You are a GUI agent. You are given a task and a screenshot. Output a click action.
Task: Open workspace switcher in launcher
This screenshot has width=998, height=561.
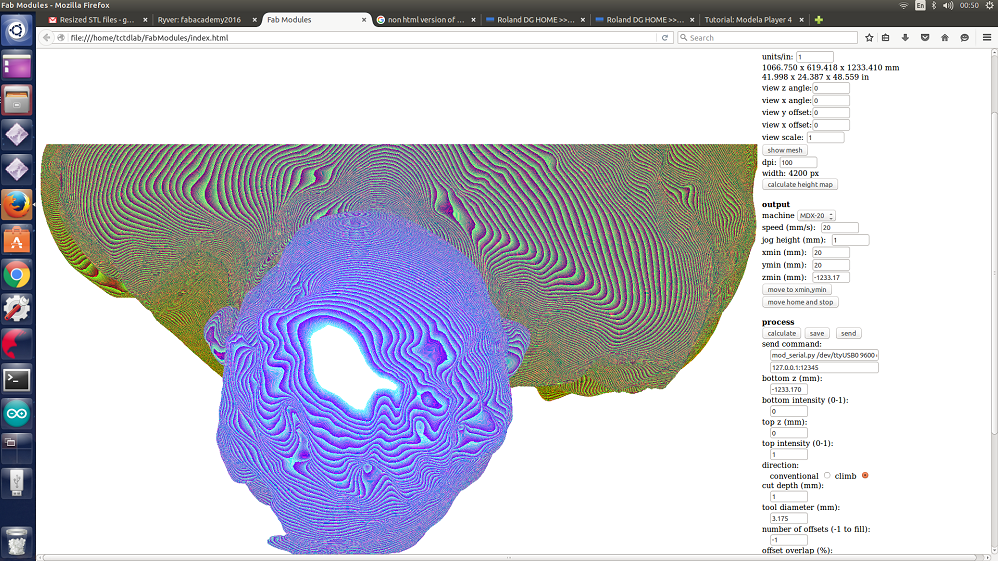[x=17, y=448]
